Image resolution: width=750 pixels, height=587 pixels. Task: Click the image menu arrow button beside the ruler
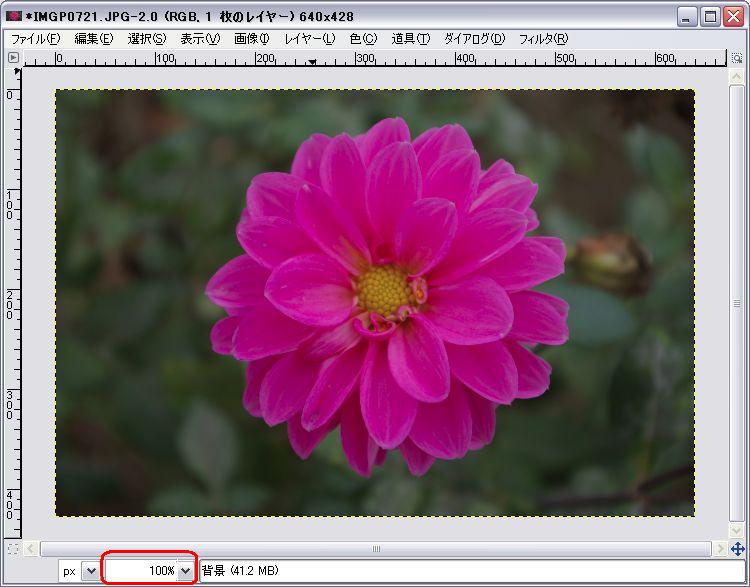point(13,58)
